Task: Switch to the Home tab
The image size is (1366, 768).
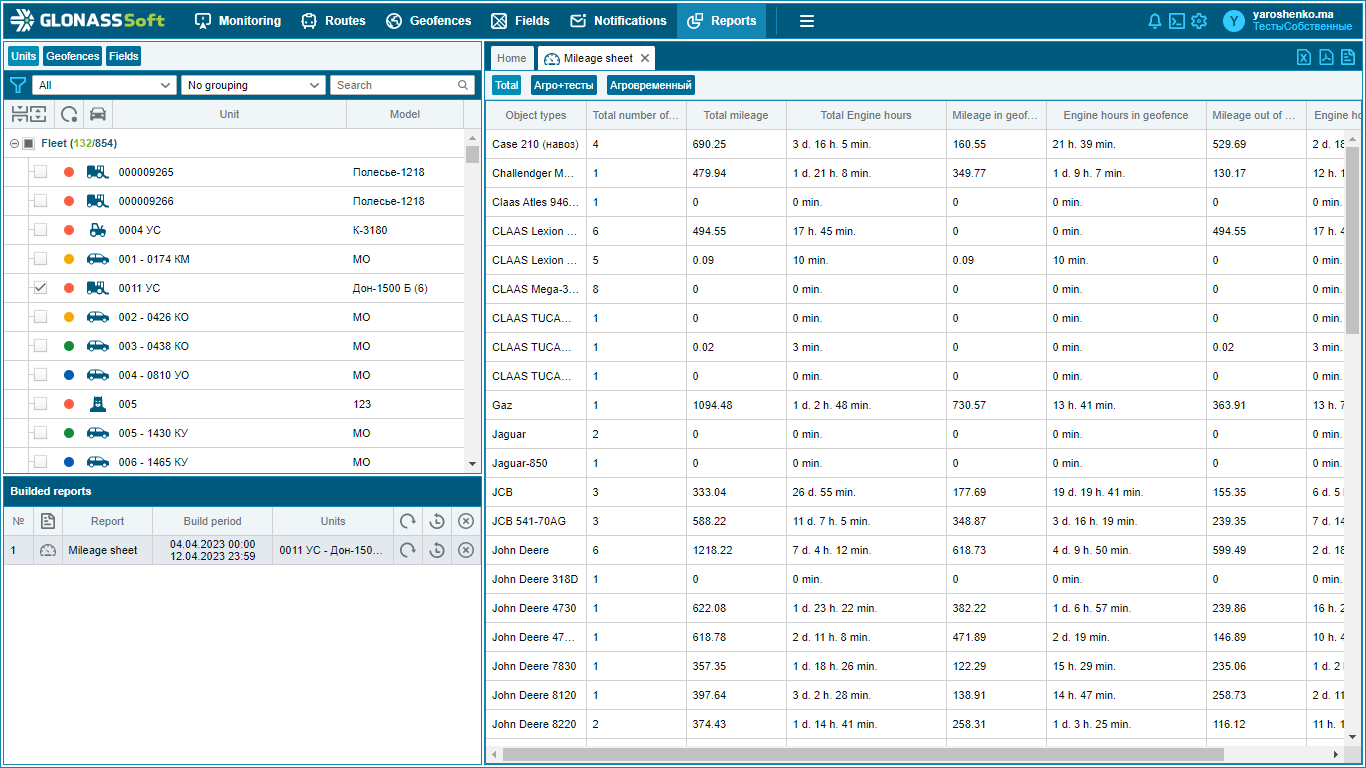Action: 511,58
